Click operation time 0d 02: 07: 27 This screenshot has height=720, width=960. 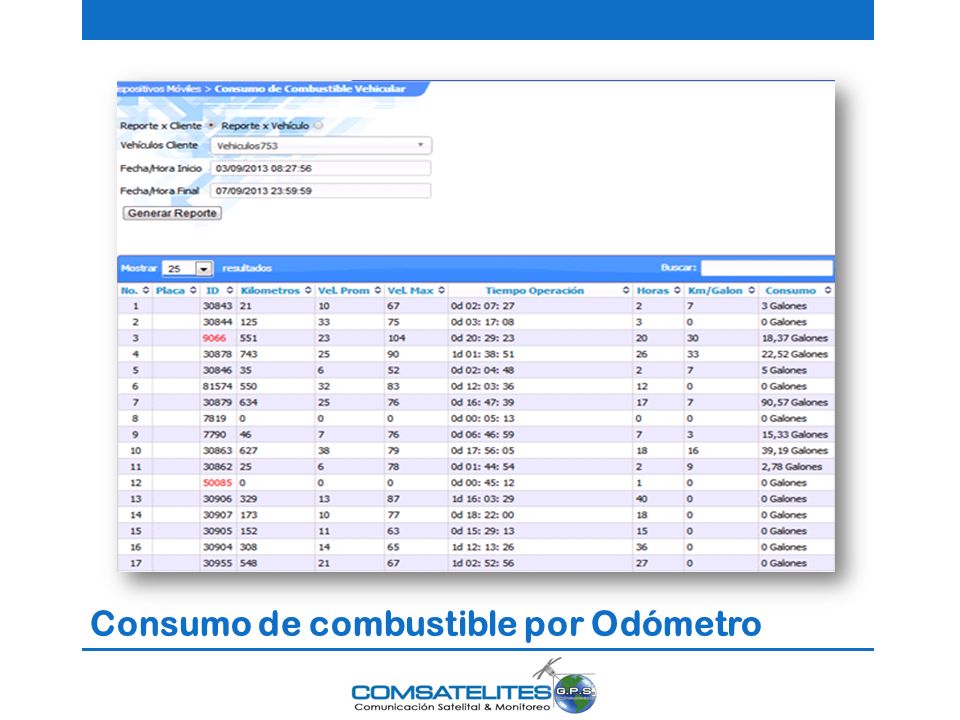click(x=482, y=306)
